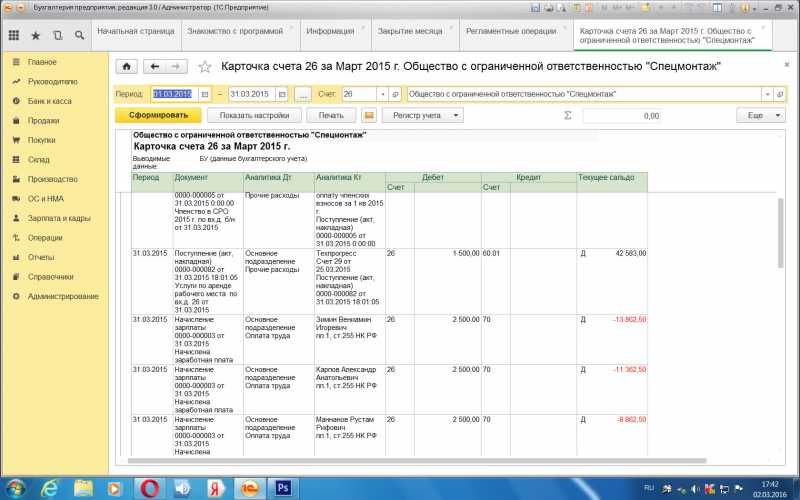Expand the Счет 26 dropdown arrow

pos(383,94)
